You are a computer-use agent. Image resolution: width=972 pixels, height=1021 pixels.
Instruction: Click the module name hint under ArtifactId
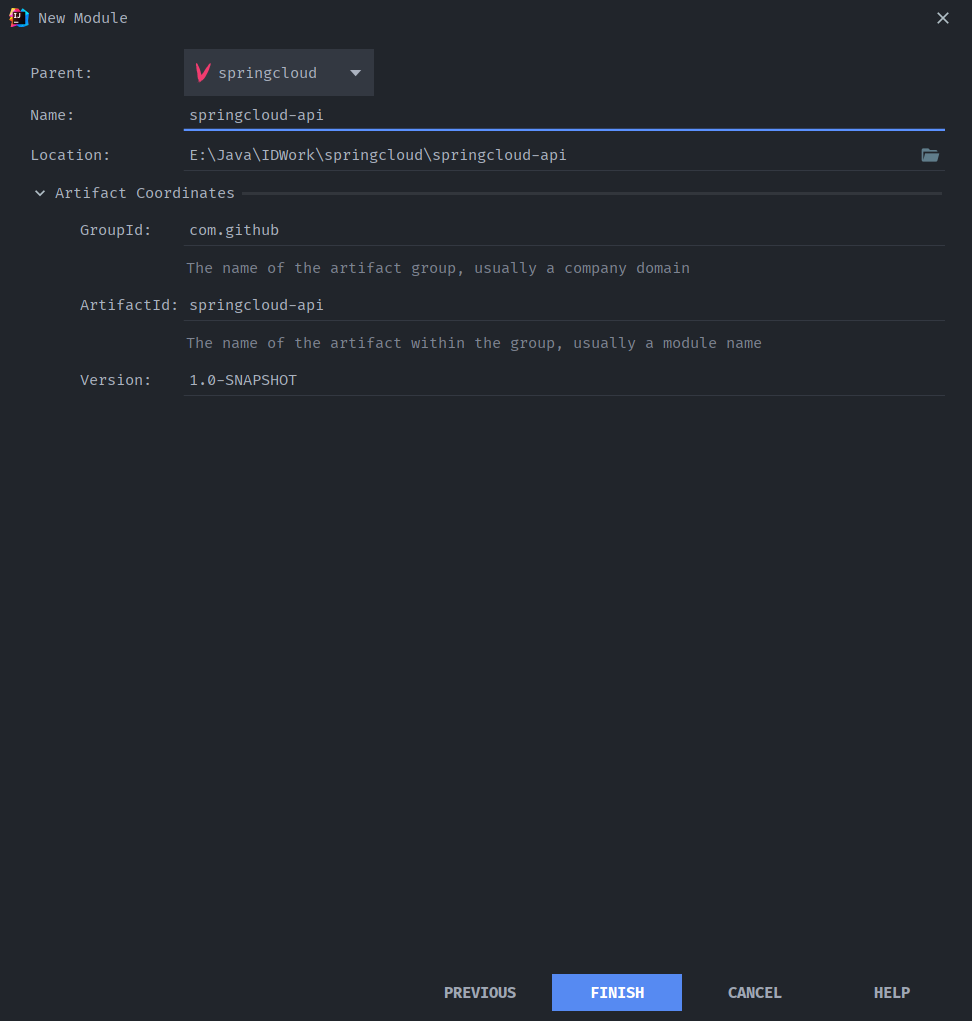pyautogui.click(x=473, y=343)
